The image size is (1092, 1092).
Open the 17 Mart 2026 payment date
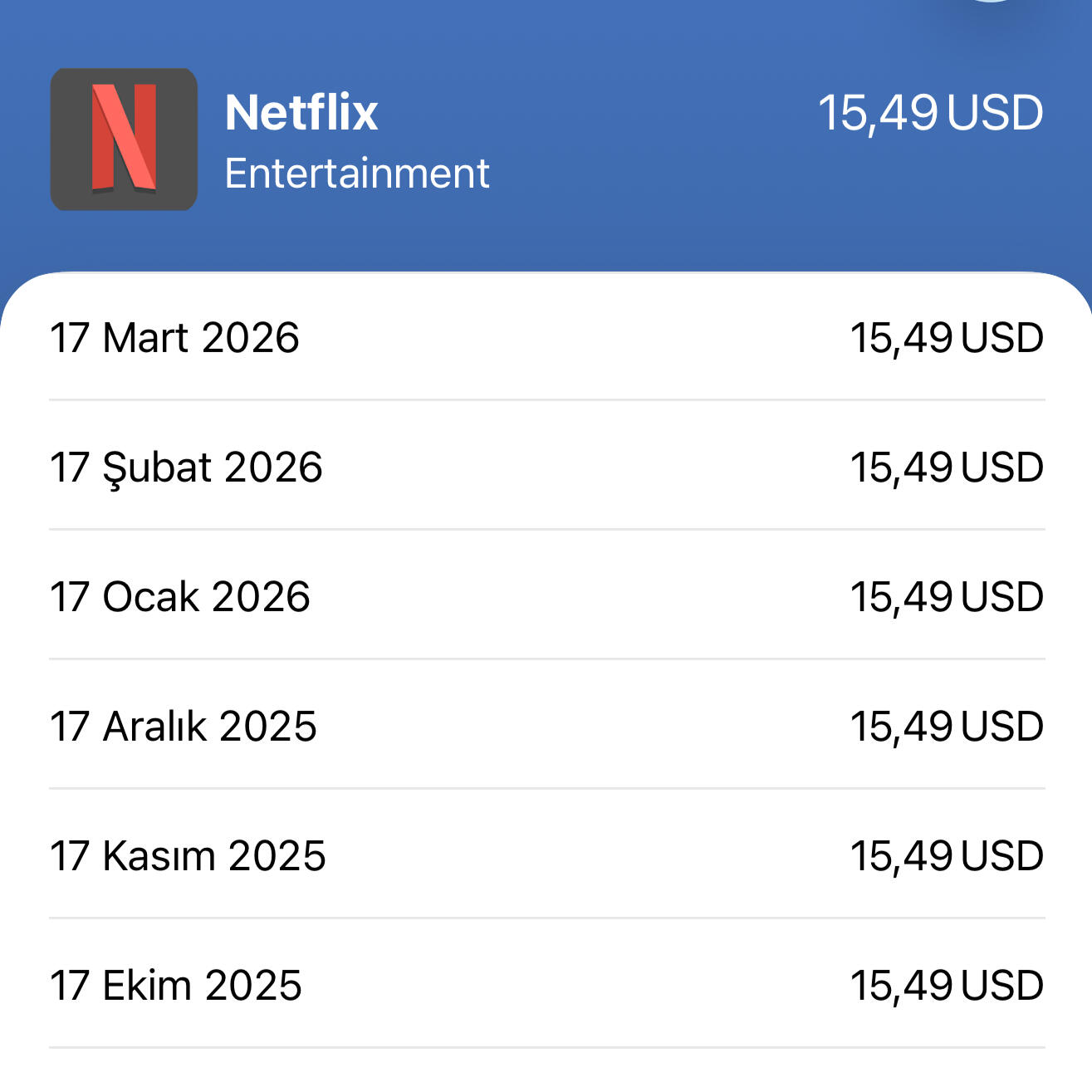pyautogui.click(x=174, y=338)
